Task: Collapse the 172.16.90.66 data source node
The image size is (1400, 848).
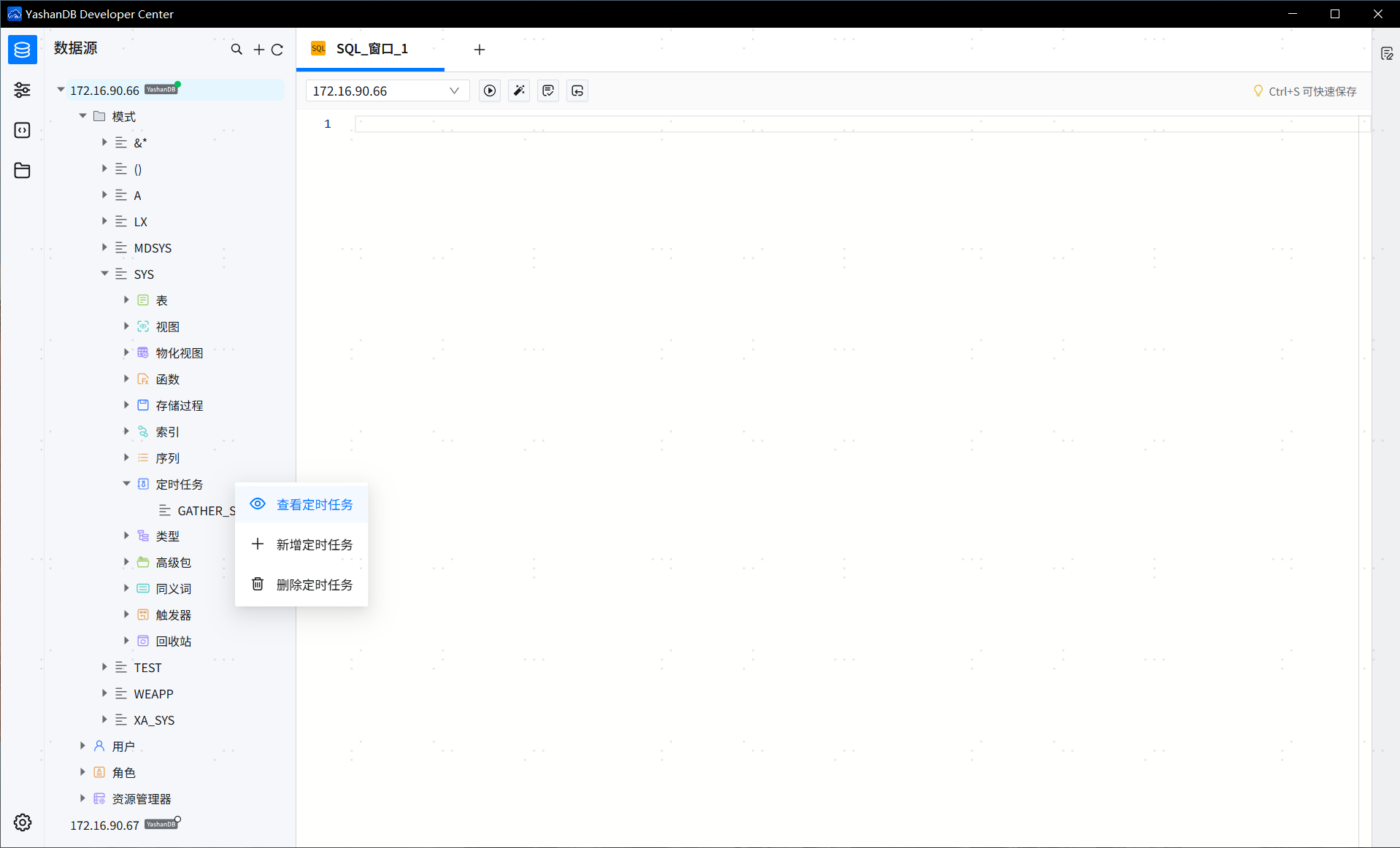Action: pos(61,90)
